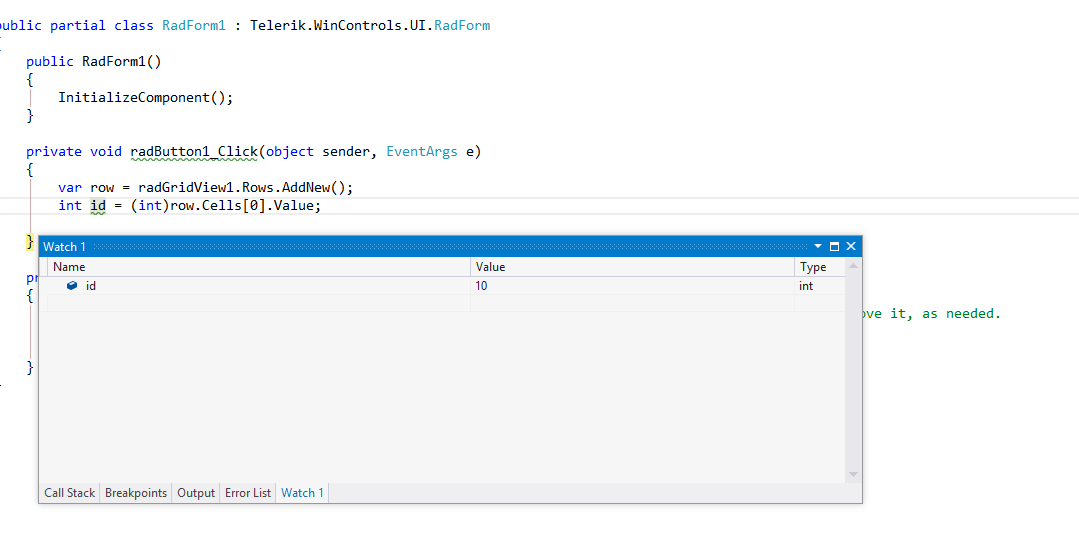Screen dimensions: 1079x555
Task: Click the watch list scroll up arrow
Action: pyautogui.click(x=853, y=266)
